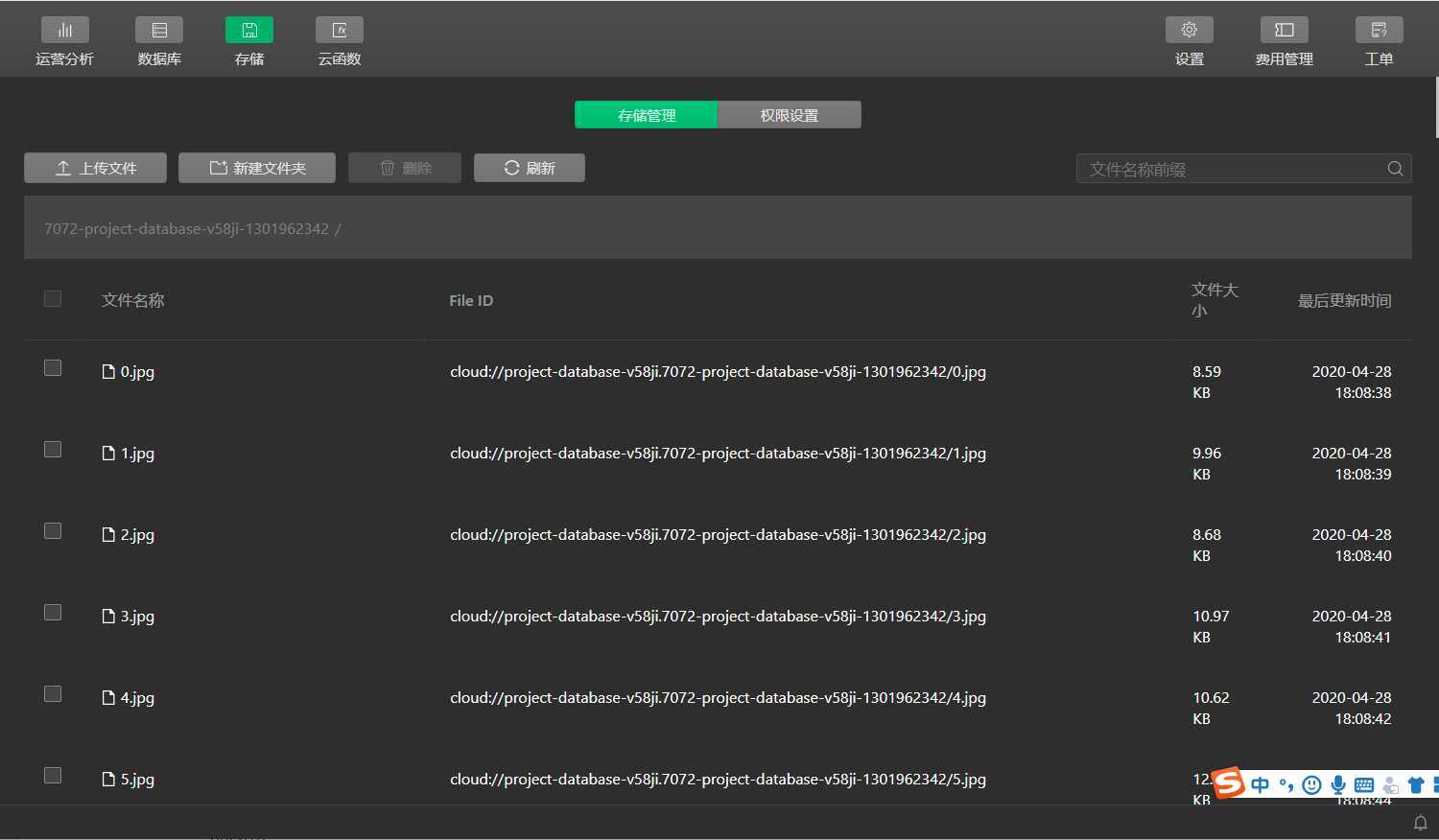This screenshot has height=840, width=1439.
Task: Check the box for 2.jpg
Action: tap(53, 531)
